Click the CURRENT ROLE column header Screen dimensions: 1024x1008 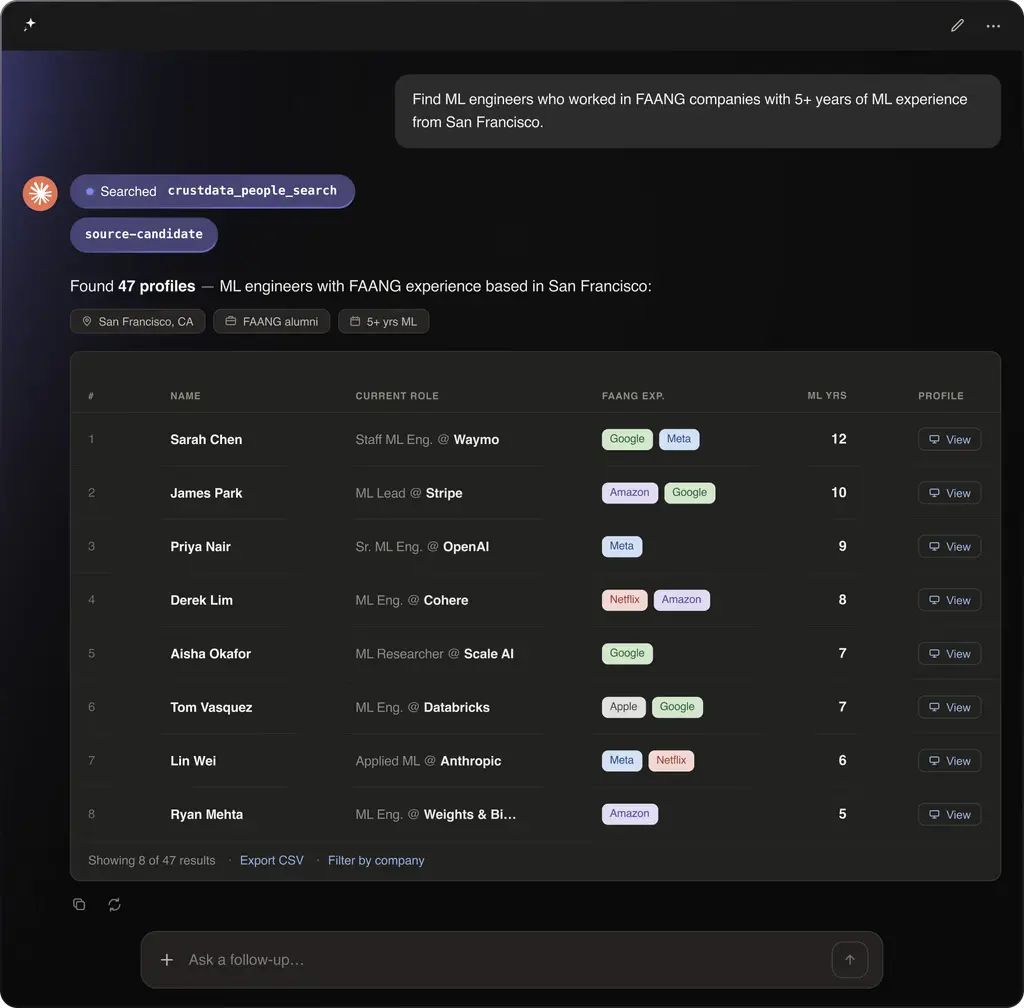(x=397, y=396)
